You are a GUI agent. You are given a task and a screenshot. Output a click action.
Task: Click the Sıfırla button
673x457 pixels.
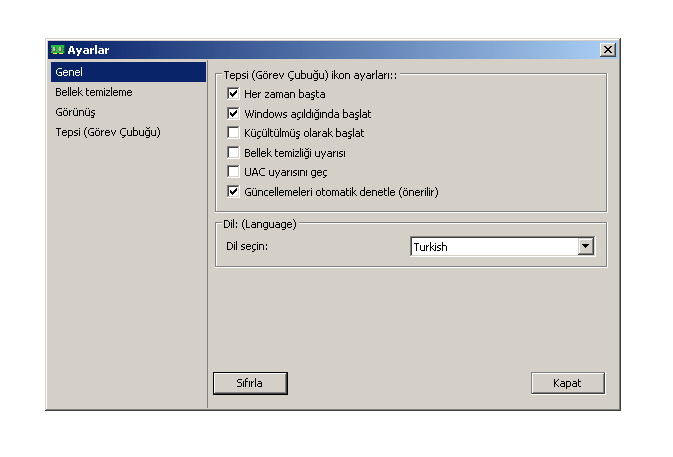click(250, 383)
